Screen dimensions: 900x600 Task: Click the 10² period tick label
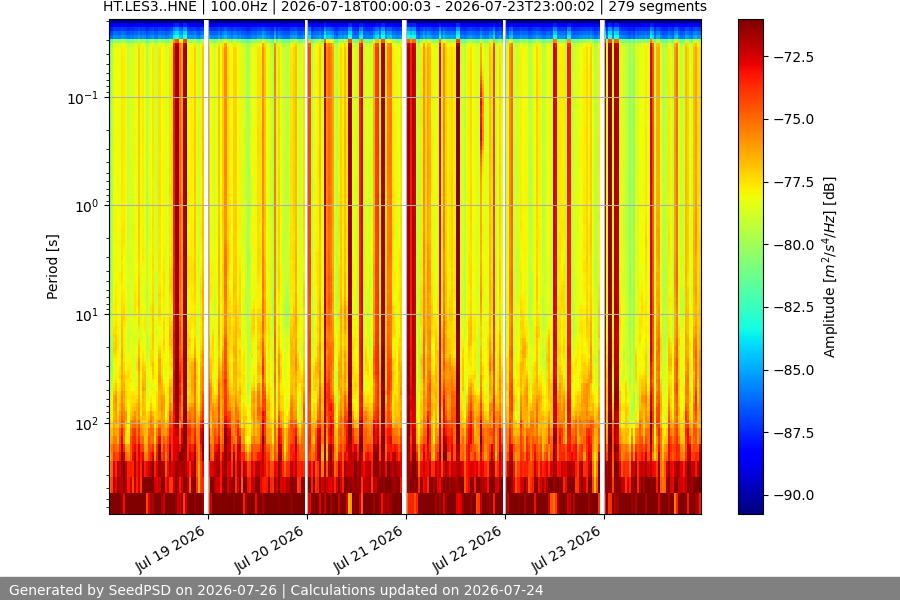click(x=86, y=424)
